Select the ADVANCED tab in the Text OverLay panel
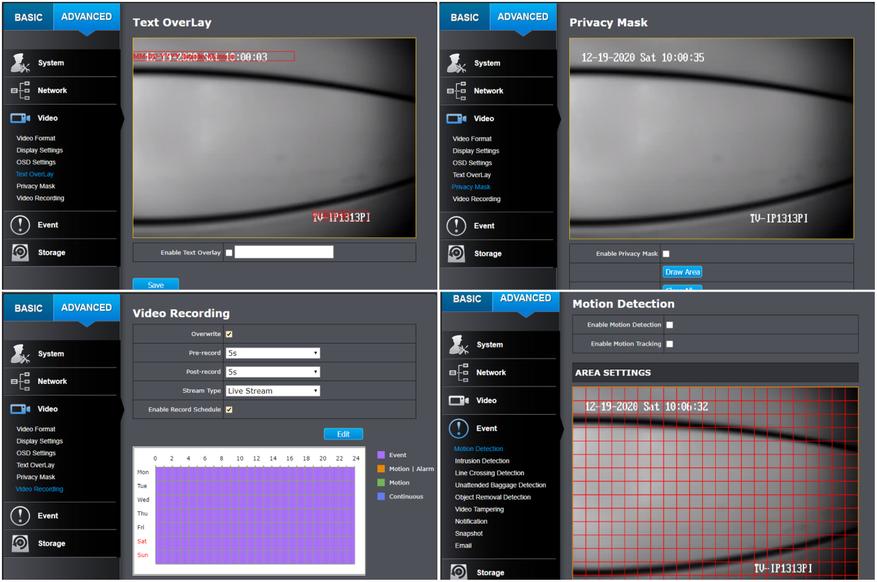The height and width of the screenshot is (582, 877). (x=87, y=17)
